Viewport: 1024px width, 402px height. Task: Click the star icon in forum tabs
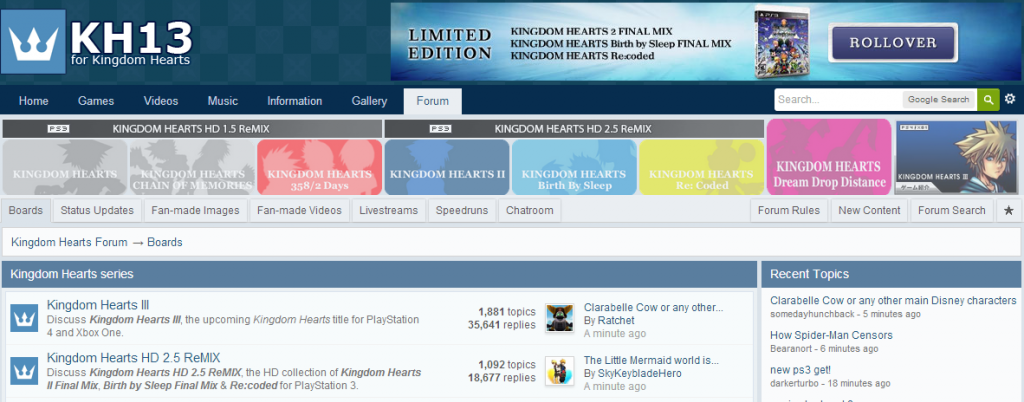tap(1008, 210)
